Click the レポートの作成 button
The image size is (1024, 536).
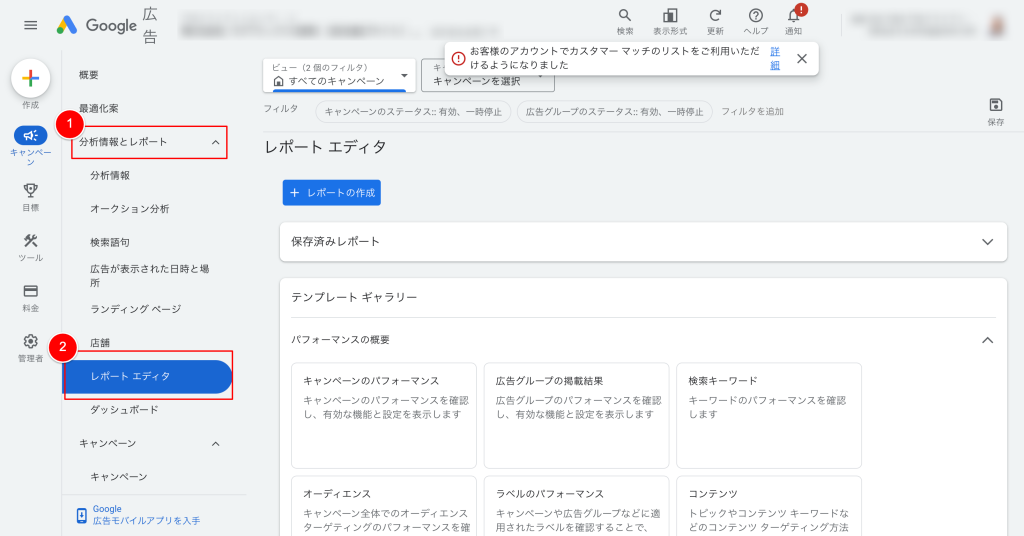332,193
